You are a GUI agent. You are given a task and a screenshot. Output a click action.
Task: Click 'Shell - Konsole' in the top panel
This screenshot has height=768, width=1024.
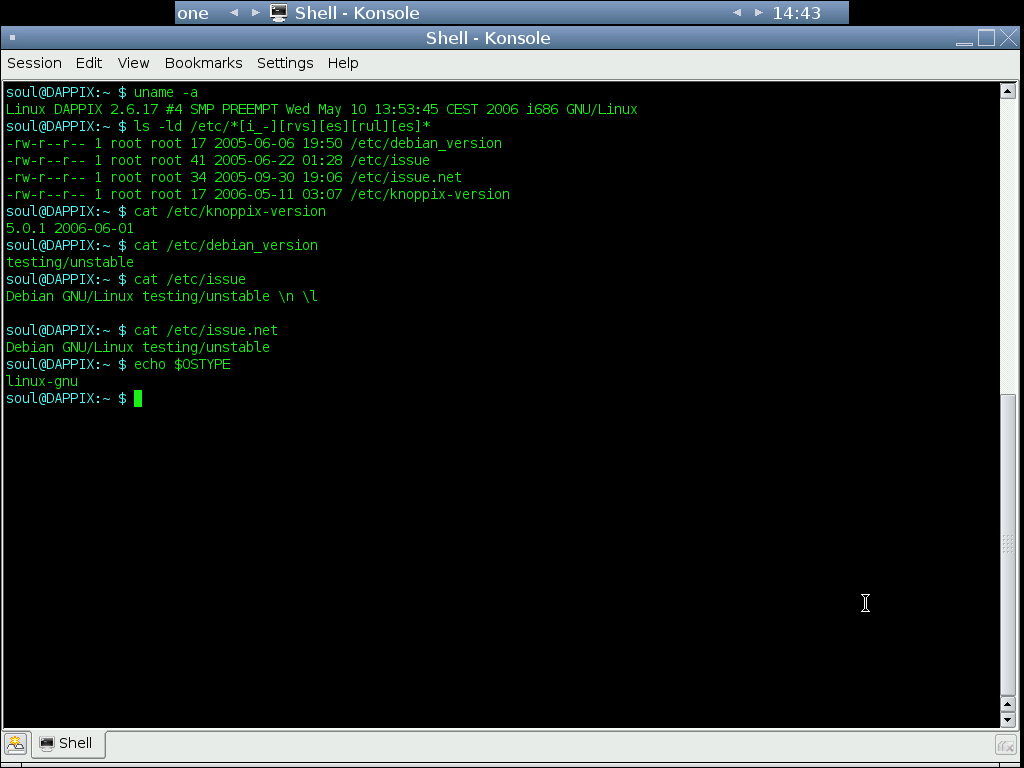[357, 13]
